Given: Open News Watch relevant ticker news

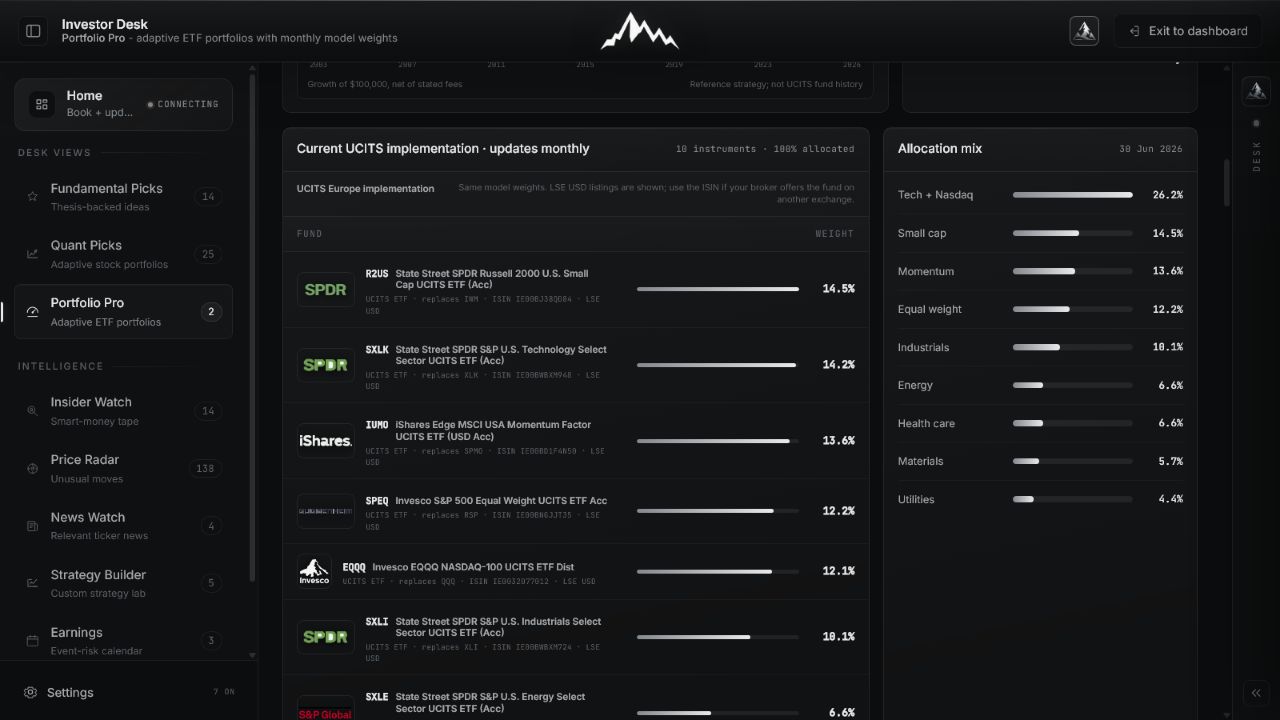Looking at the screenshot, I should (123, 526).
